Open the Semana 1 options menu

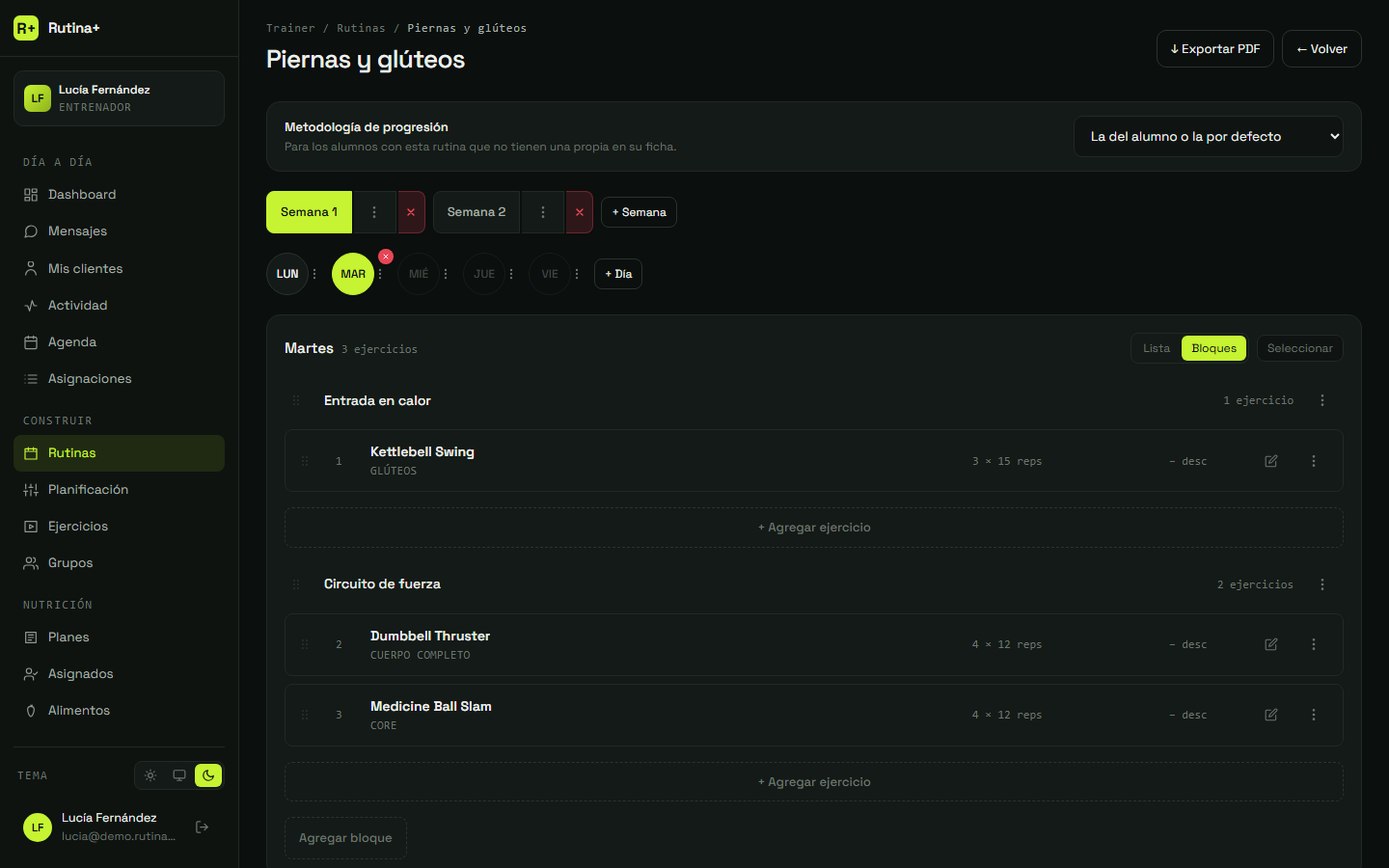pyautogui.click(x=374, y=212)
